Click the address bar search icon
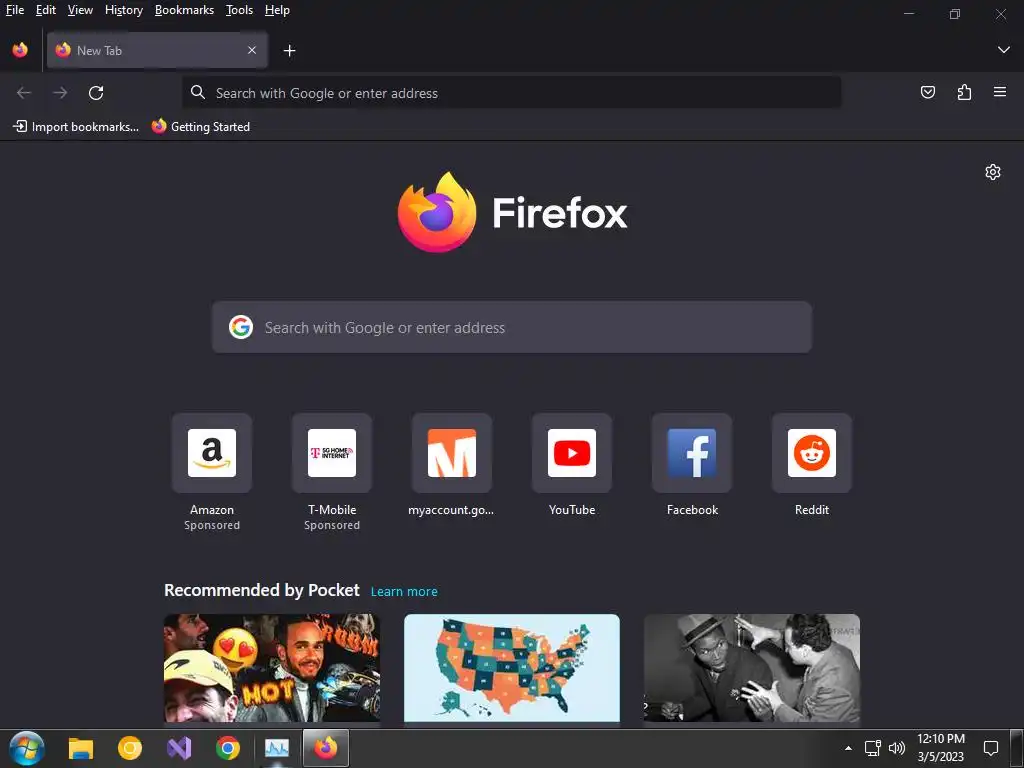Viewport: 1024px width, 768px height. (x=198, y=93)
